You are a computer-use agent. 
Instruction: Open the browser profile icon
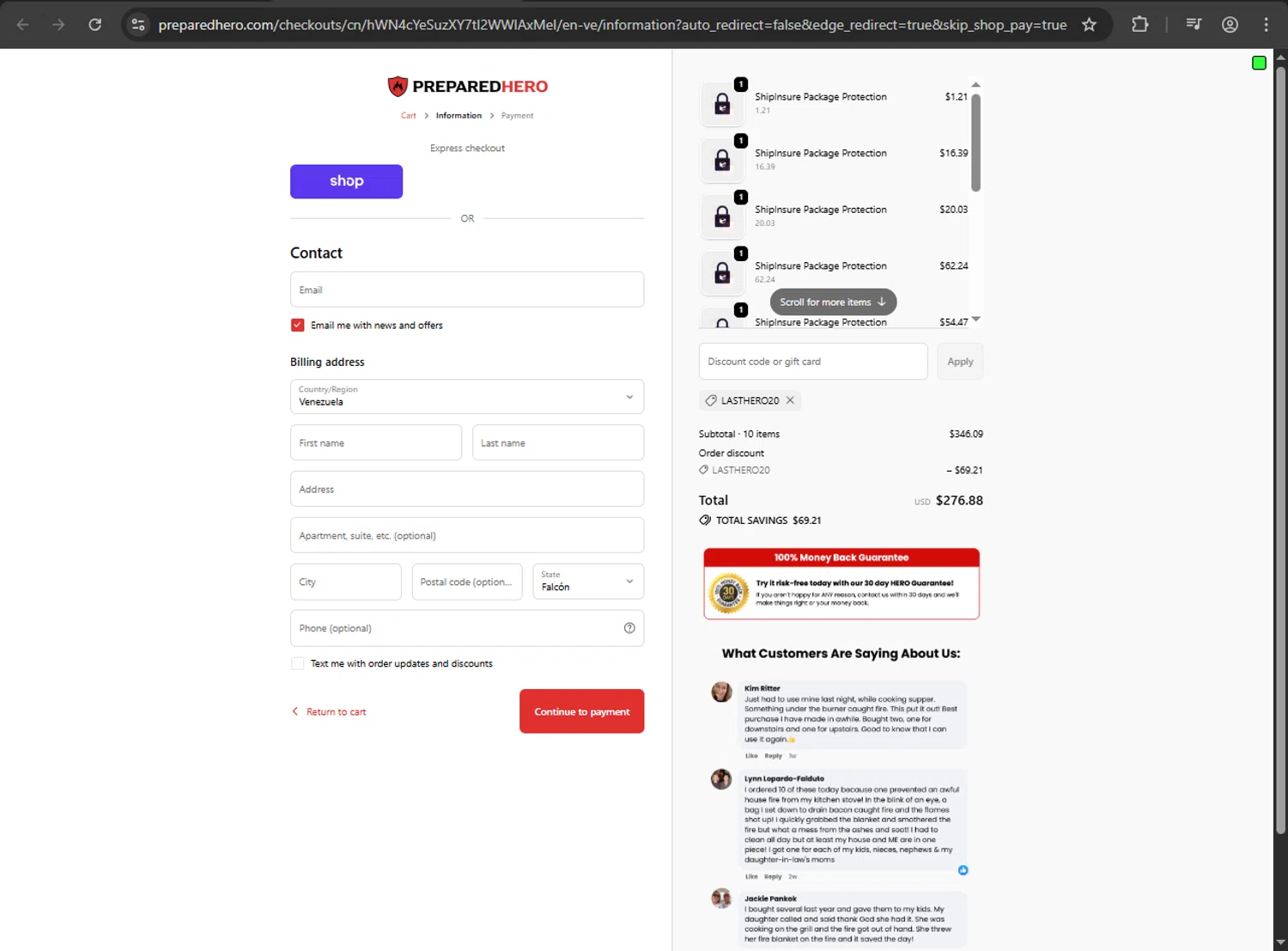pyautogui.click(x=1230, y=24)
